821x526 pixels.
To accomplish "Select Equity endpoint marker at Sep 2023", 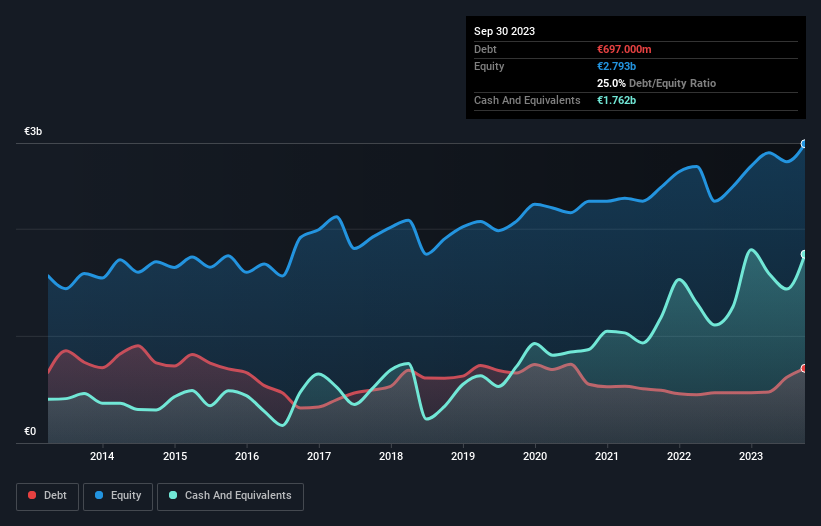I will point(804,144).
